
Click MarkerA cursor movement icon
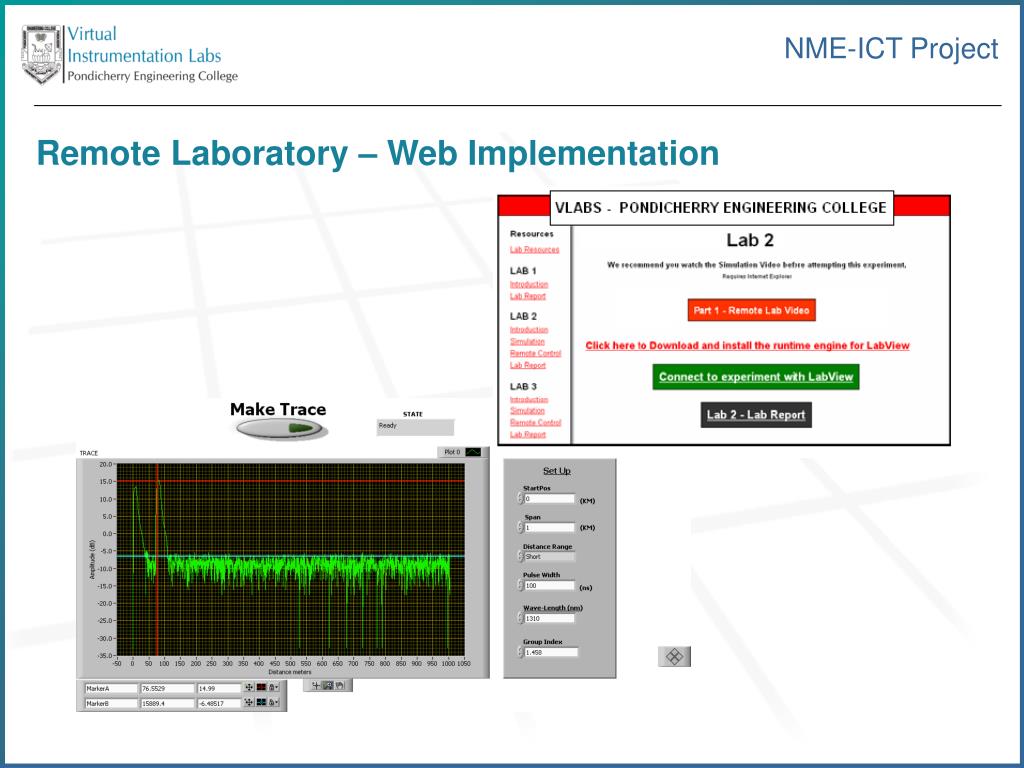[249, 688]
